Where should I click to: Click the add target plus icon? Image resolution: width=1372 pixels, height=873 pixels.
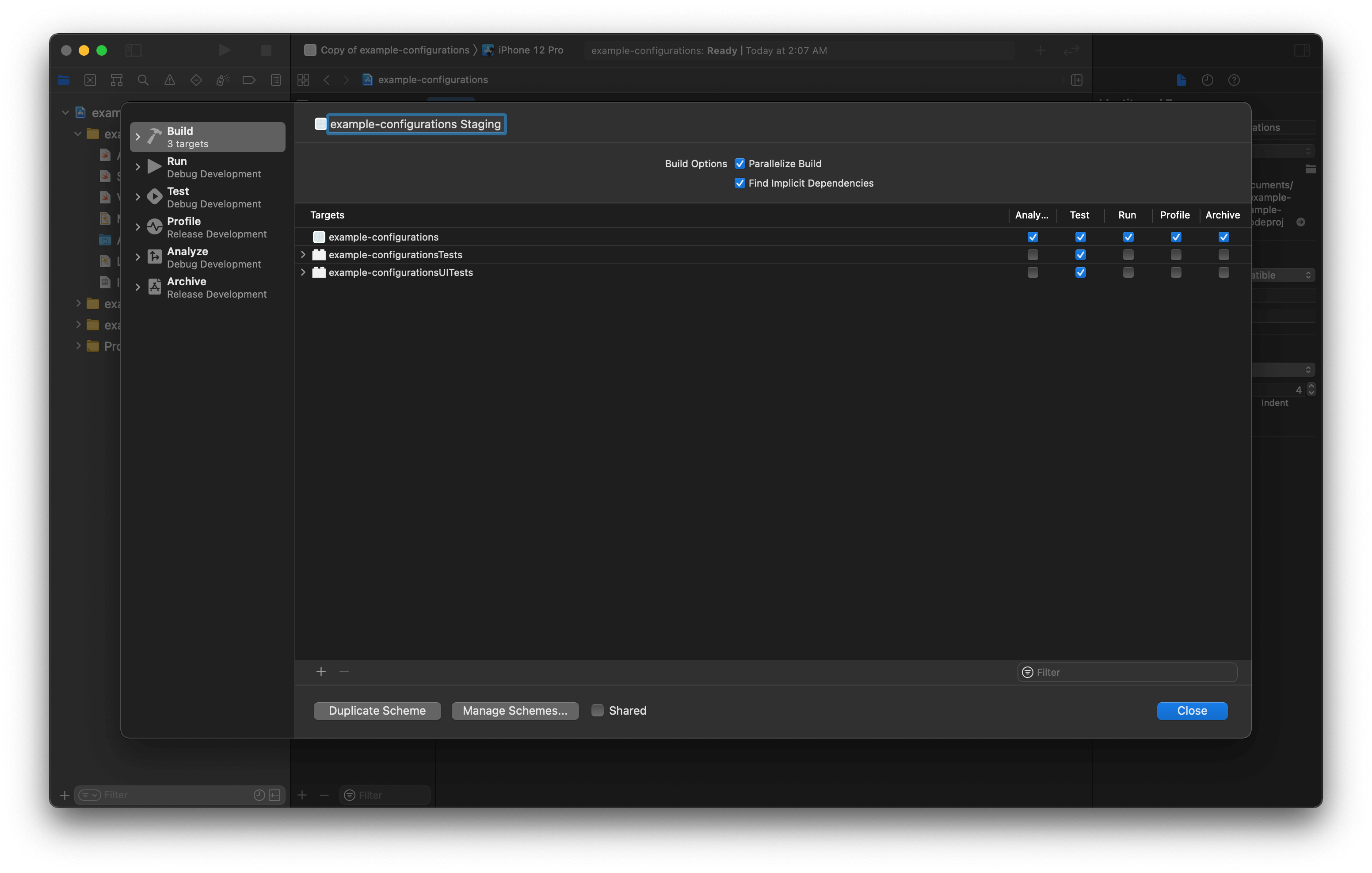pyautogui.click(x=321, y=672)
